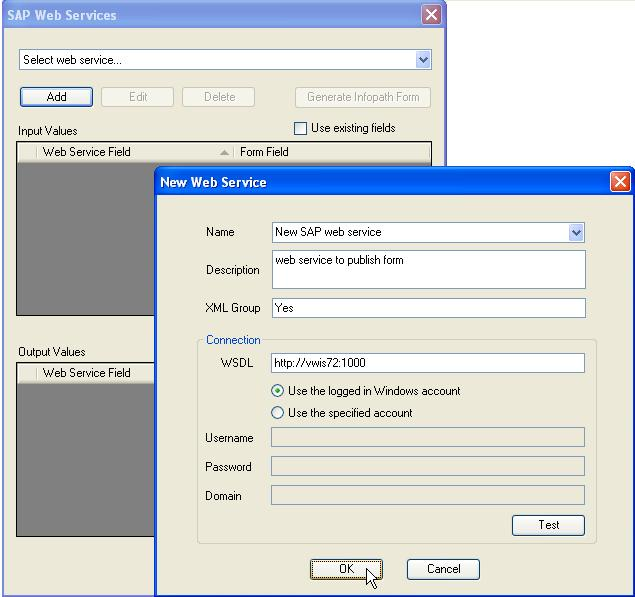Click the WSDL URL input field
This screenshot has height=597, width=635.
pos(428,362)
